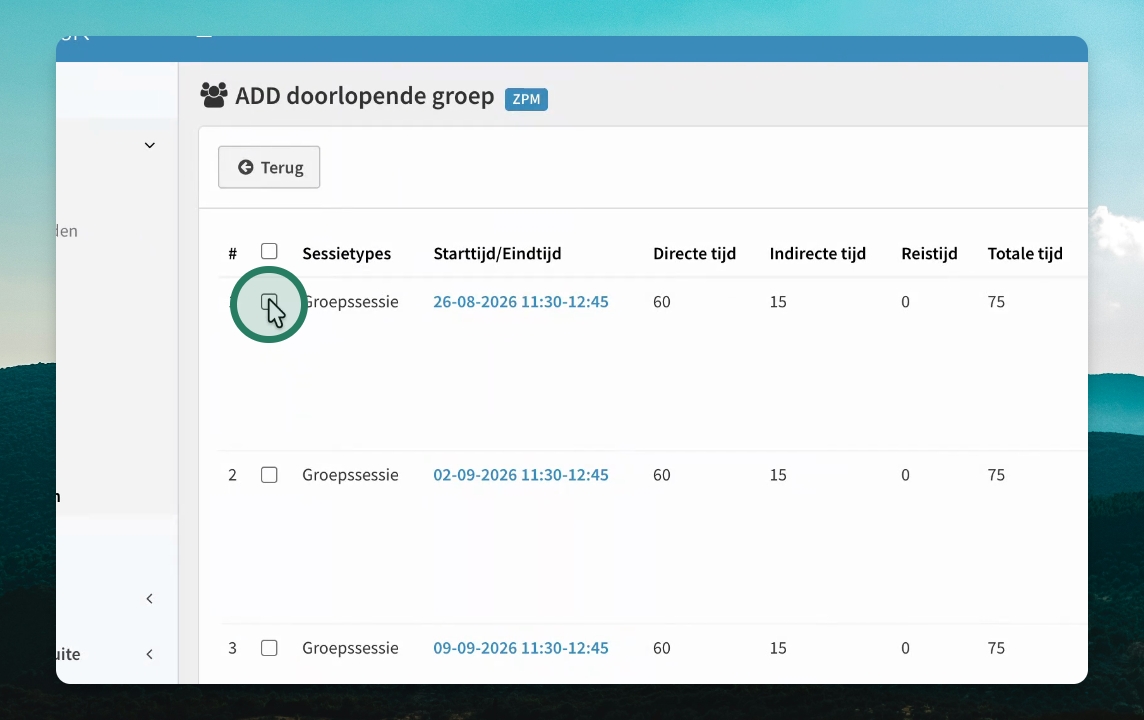The height and width of the screenshot is (720, 1144).
Task: Click Groepssessie text in row 2
Action: pos(350,475)
